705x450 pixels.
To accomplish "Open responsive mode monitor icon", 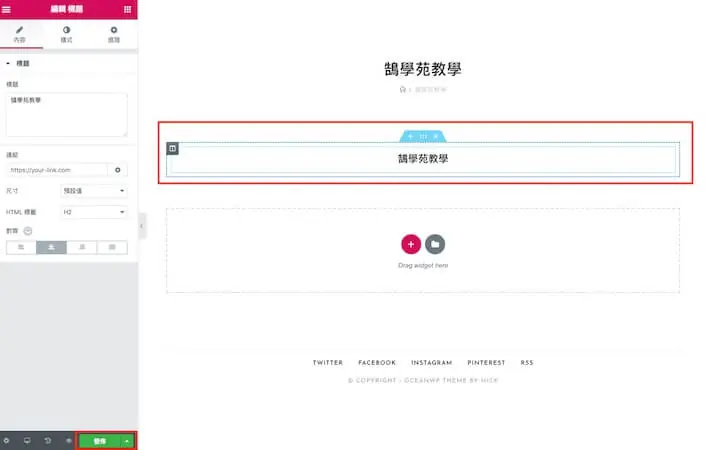I will coord(27,441).
